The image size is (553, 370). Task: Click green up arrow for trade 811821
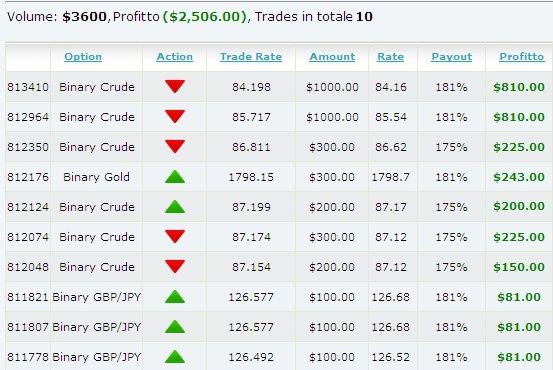pyautogui.click(x=175, y=297)
